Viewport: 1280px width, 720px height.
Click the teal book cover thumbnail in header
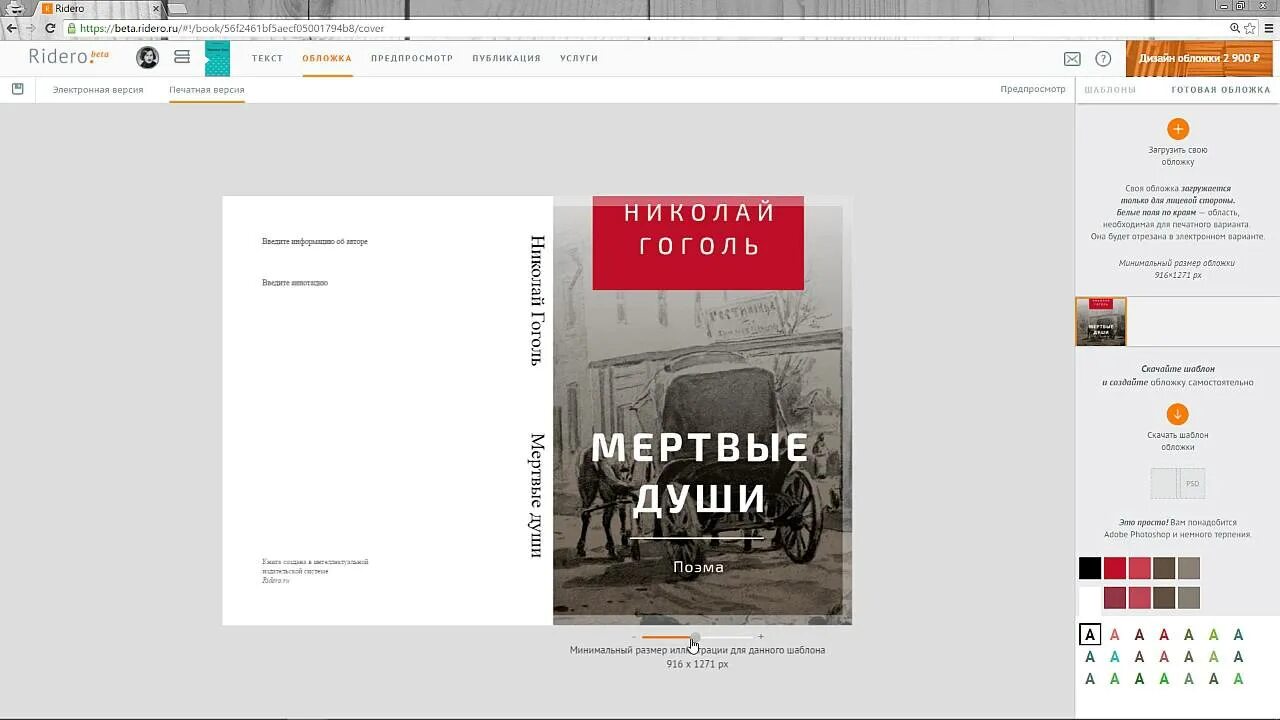point(217,59)
